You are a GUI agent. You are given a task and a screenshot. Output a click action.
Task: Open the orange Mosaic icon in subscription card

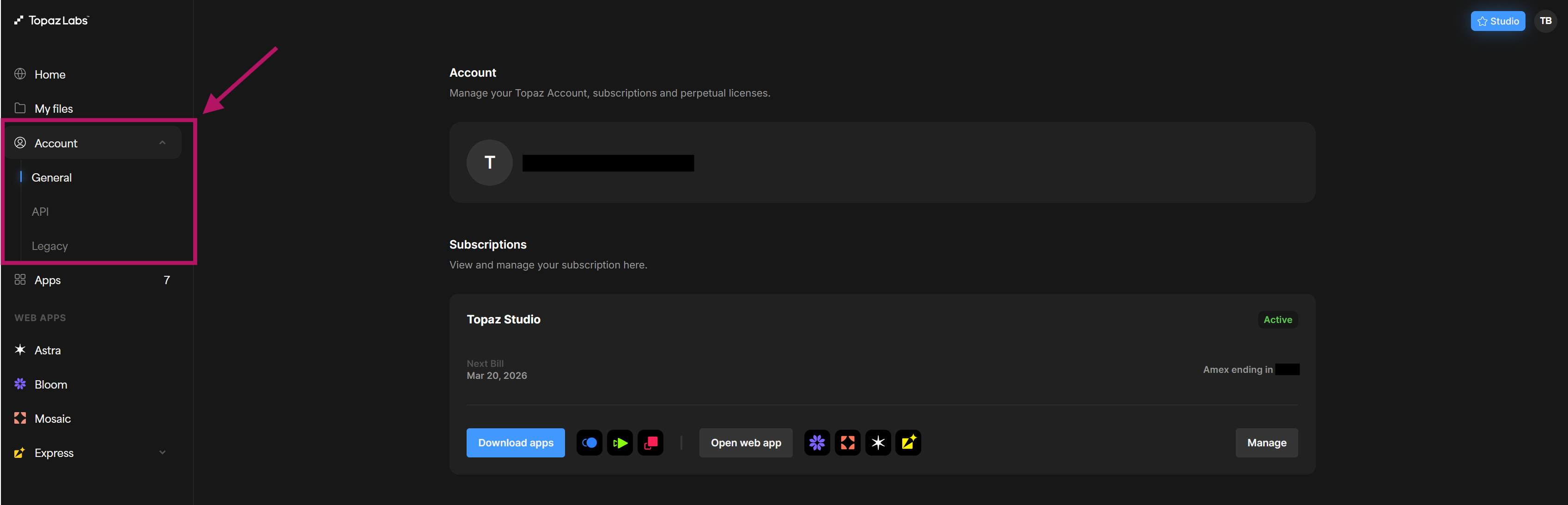click(847, 443)
